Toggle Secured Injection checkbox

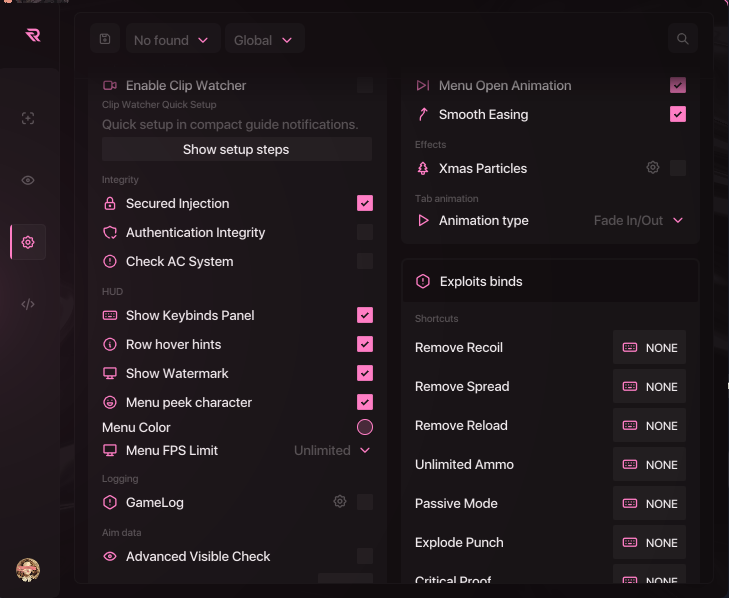[365, 203]
